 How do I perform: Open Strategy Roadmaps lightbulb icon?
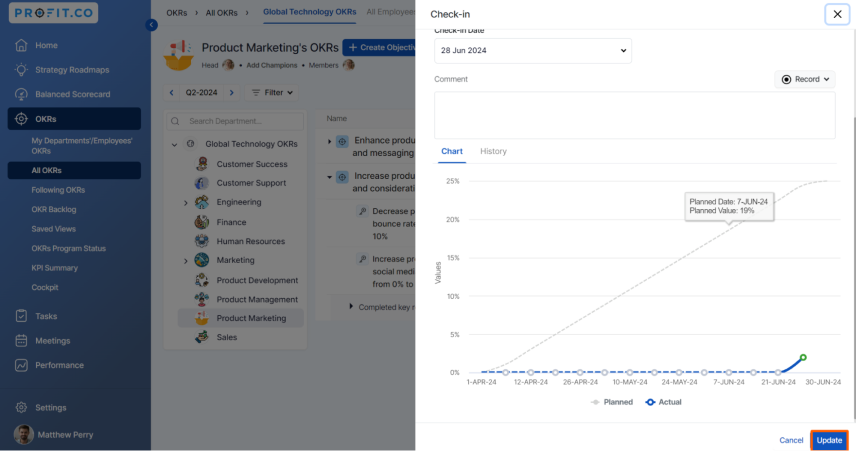coord(21,70)
